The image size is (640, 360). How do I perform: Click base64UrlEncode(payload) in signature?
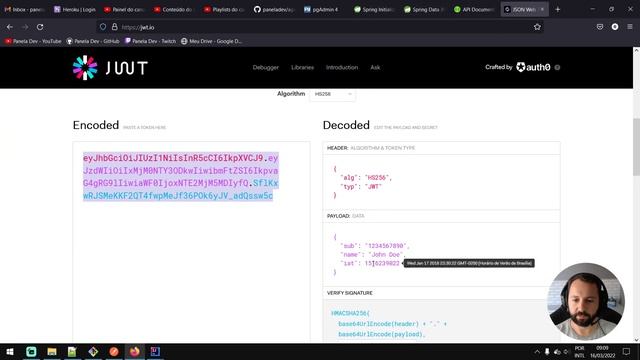[x=381, y=334]
